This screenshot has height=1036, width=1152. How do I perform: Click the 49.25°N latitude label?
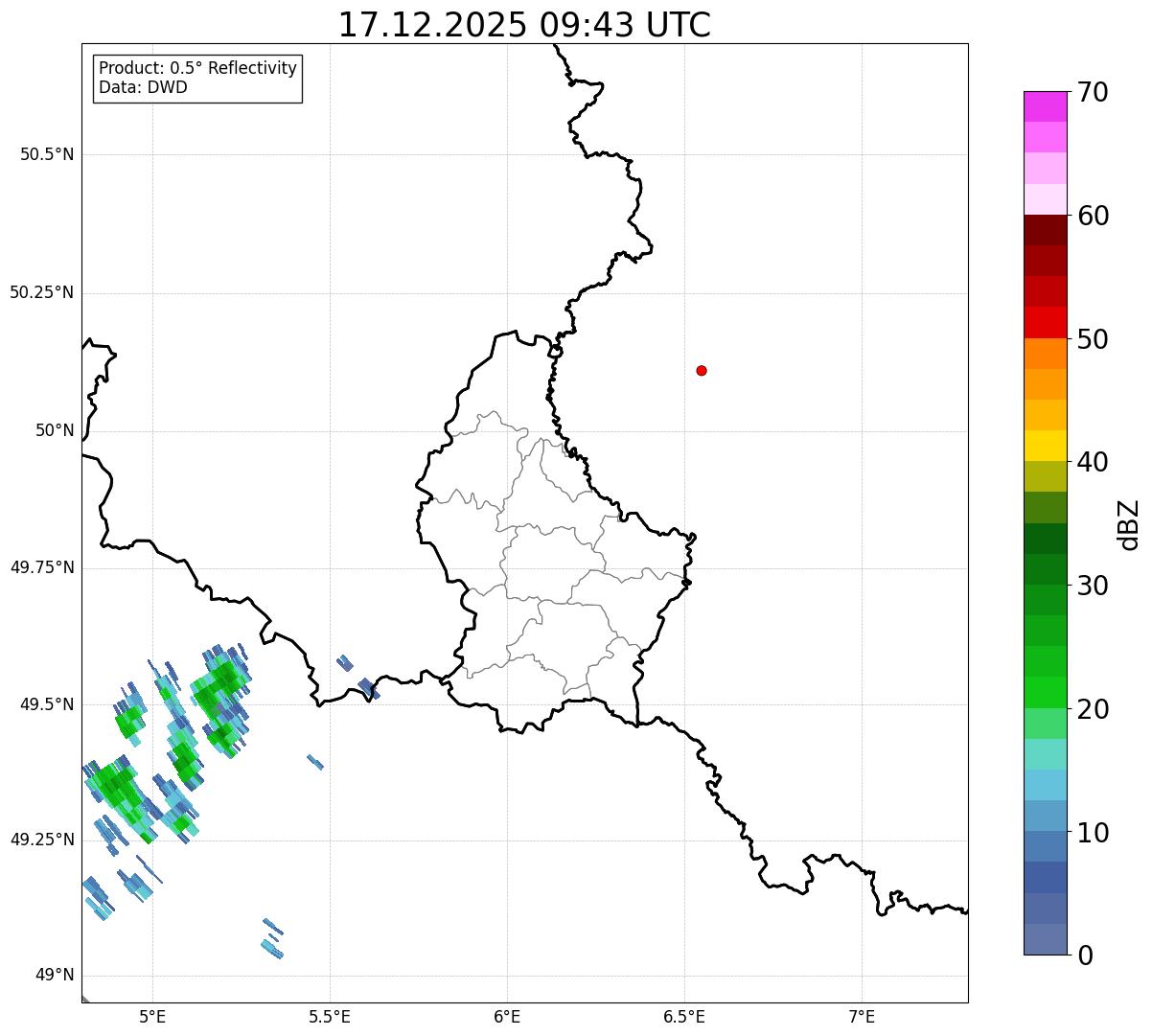tap(41, 840)
